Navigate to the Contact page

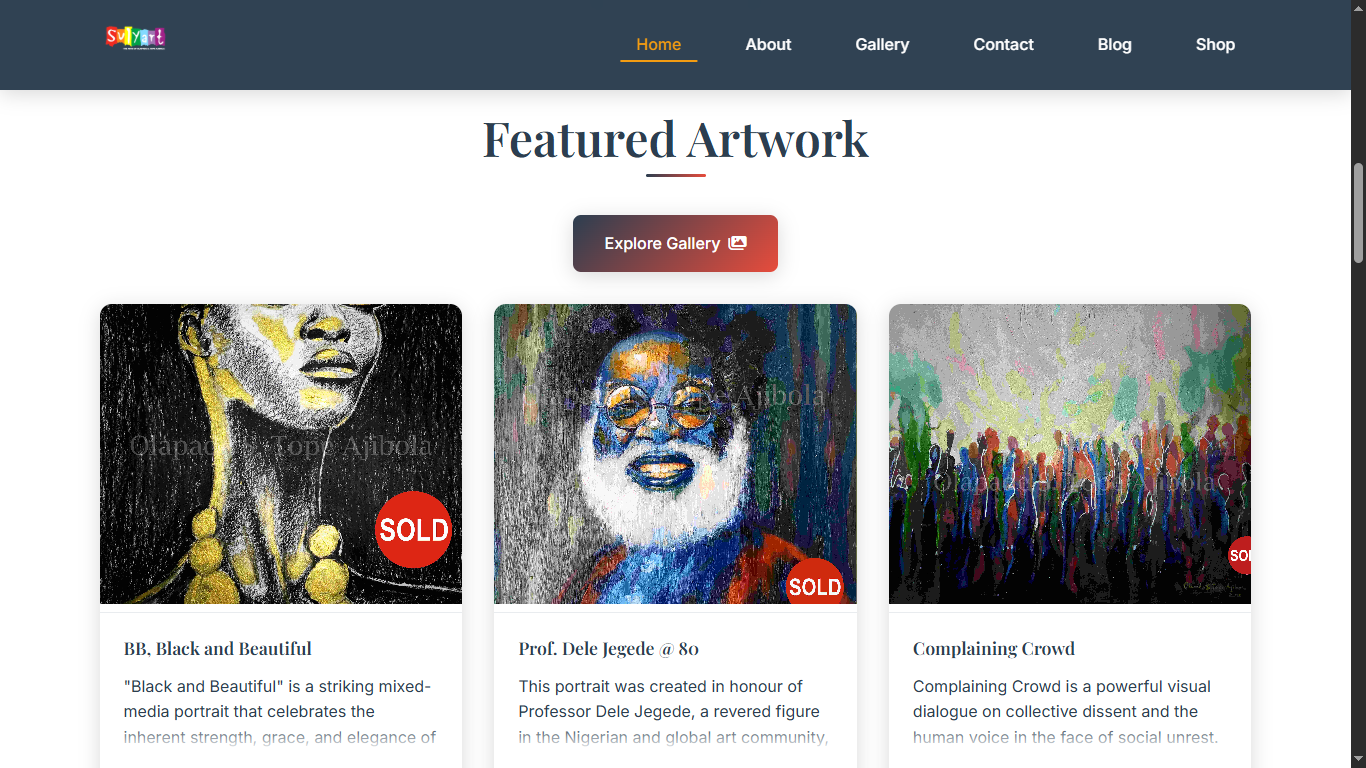1003,44
